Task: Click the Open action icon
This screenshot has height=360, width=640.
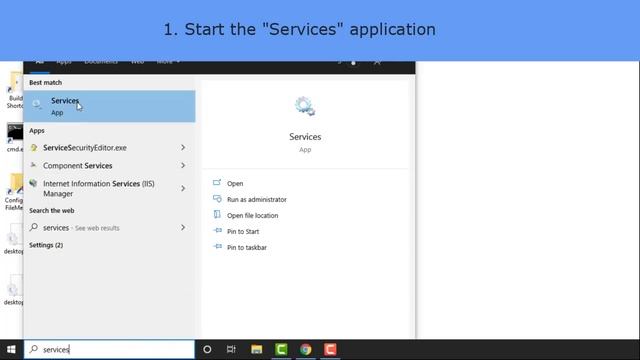Action: 217,183
